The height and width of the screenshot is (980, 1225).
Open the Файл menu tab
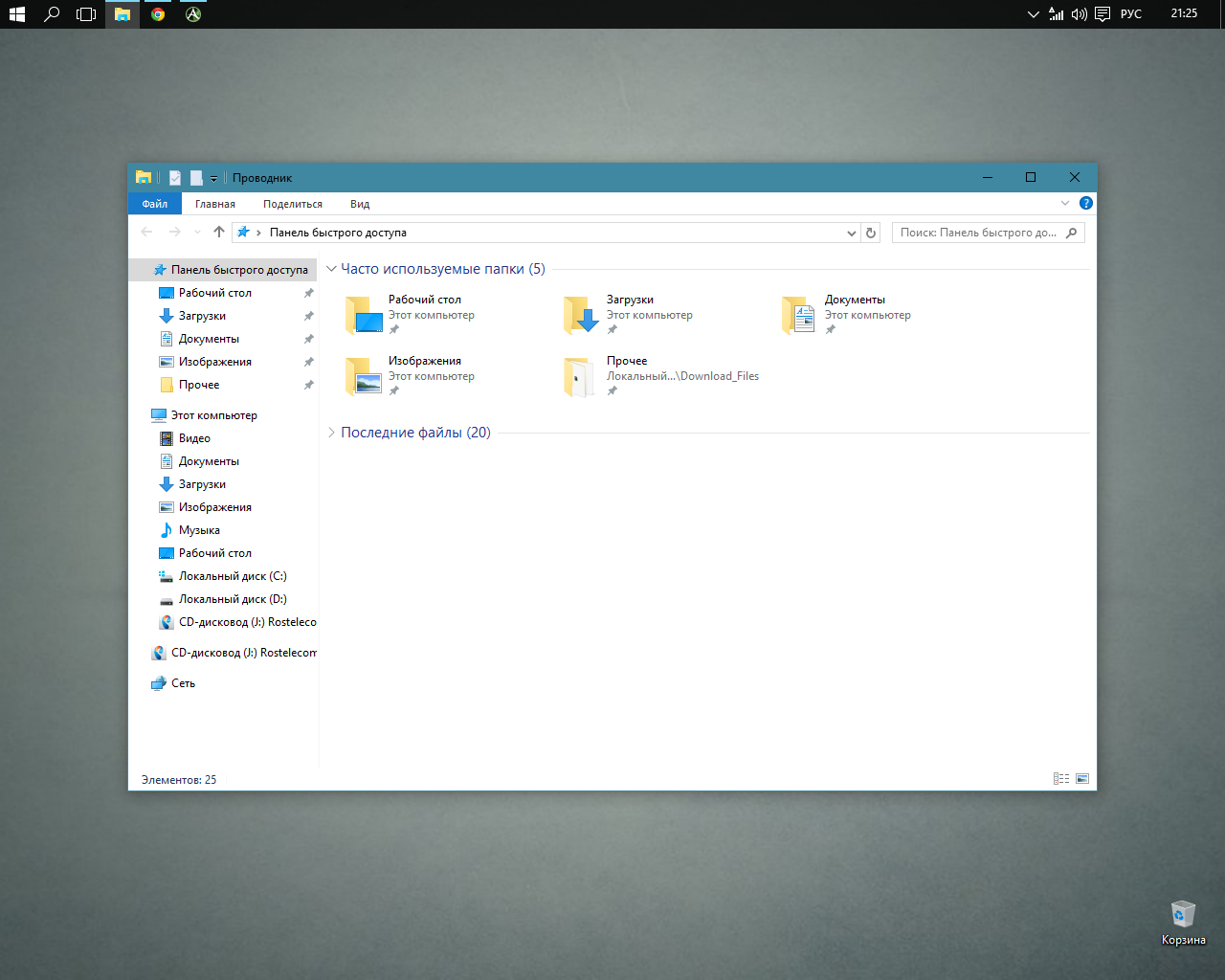pyautogui.click(x=155, y=204)
